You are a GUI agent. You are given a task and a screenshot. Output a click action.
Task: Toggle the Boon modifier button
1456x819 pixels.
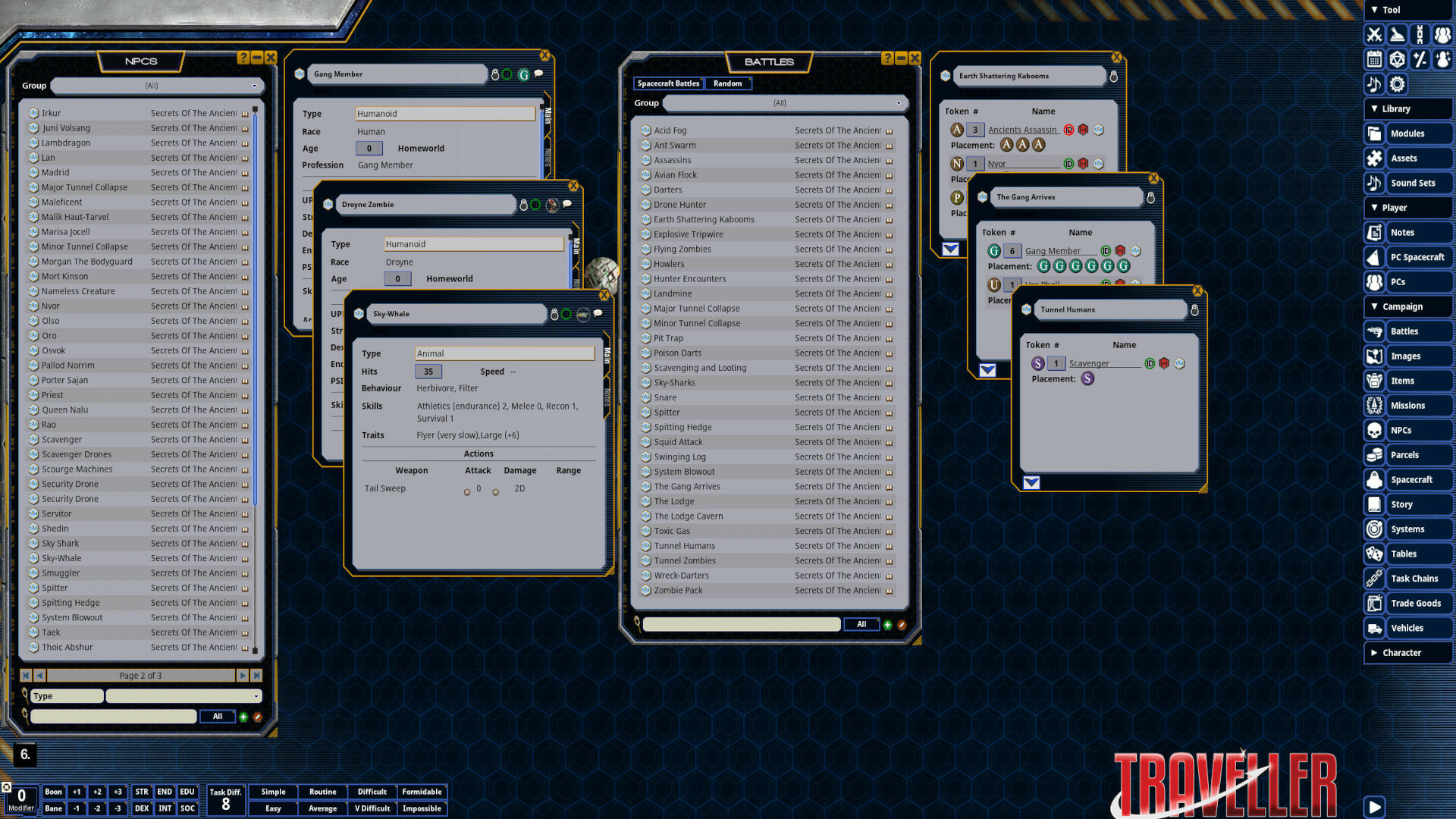click(x=53, y=791)
